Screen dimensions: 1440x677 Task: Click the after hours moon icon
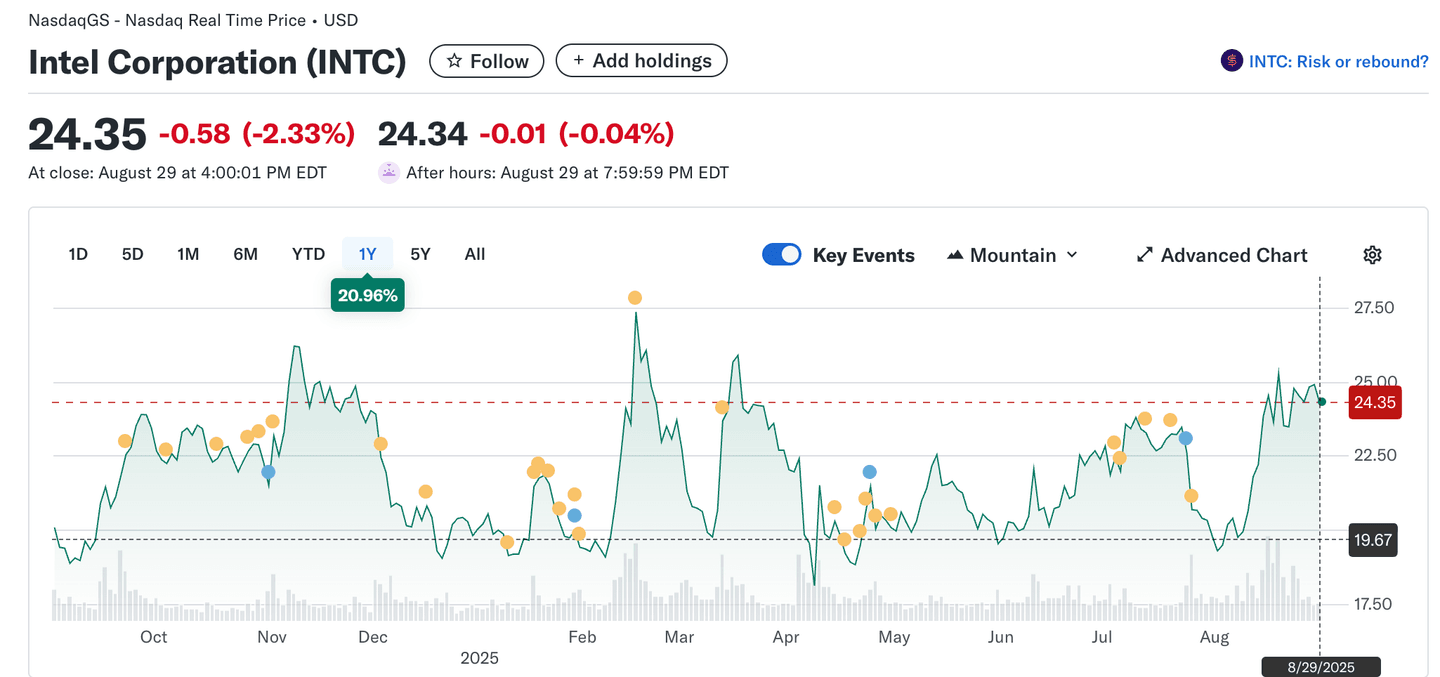click(389, 172)
